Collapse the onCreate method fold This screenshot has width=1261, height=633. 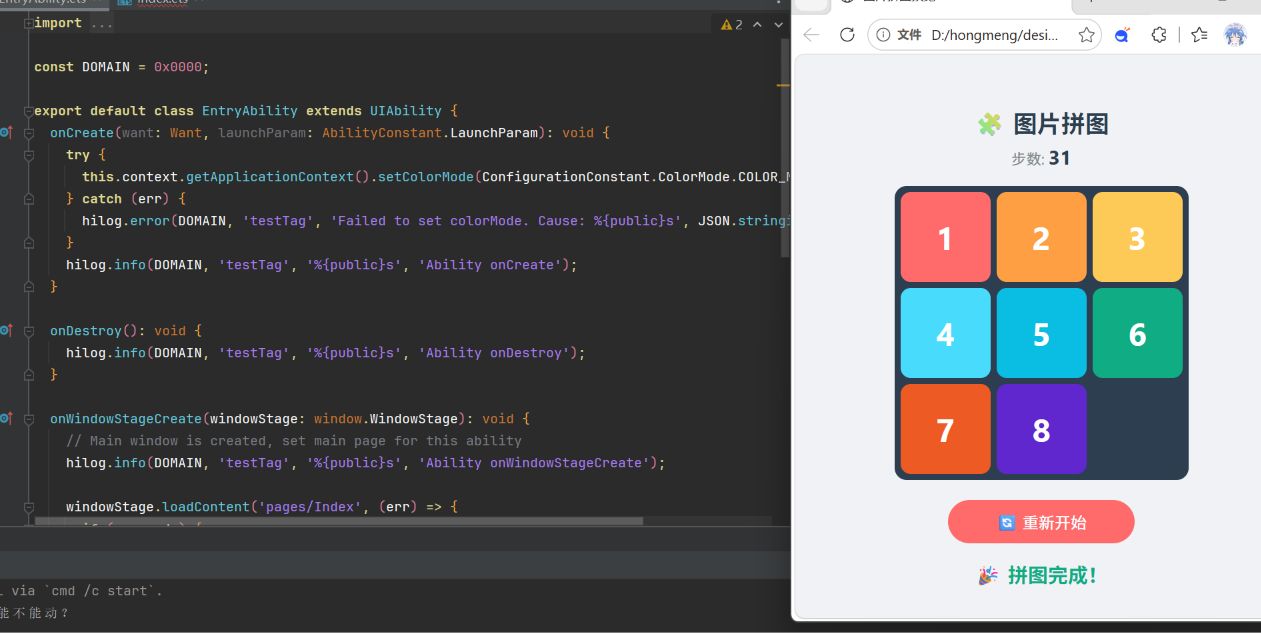tap(28, 133)
